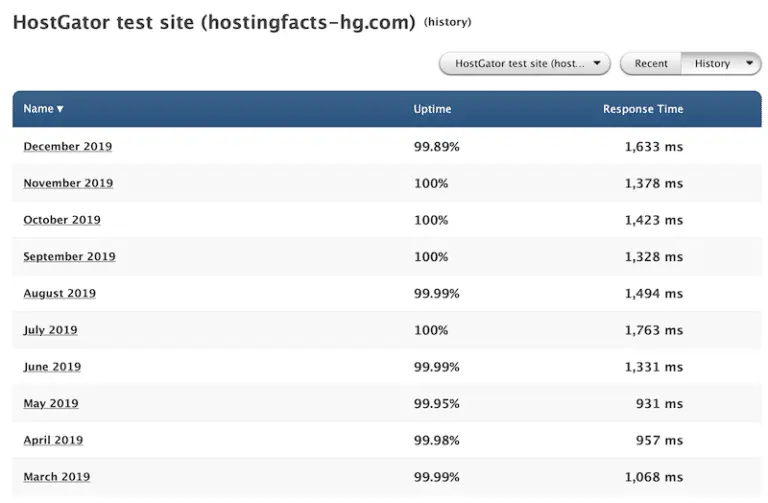The height and width of the screenshot is (503, 768).
Task: Switch to the Recent view
Action: click(651, 64)
